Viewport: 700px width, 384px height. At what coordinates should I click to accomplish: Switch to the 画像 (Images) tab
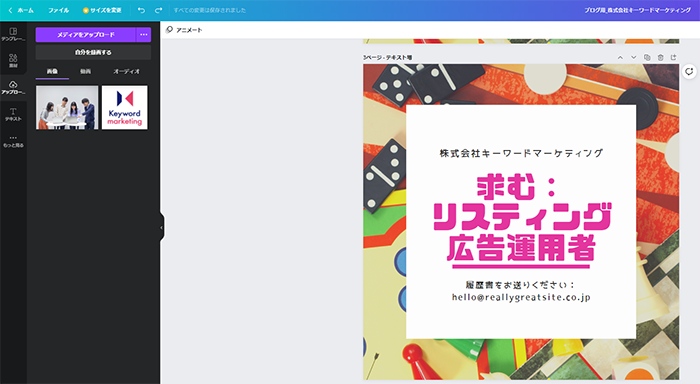pyautogui.click(x=52, y=71)
